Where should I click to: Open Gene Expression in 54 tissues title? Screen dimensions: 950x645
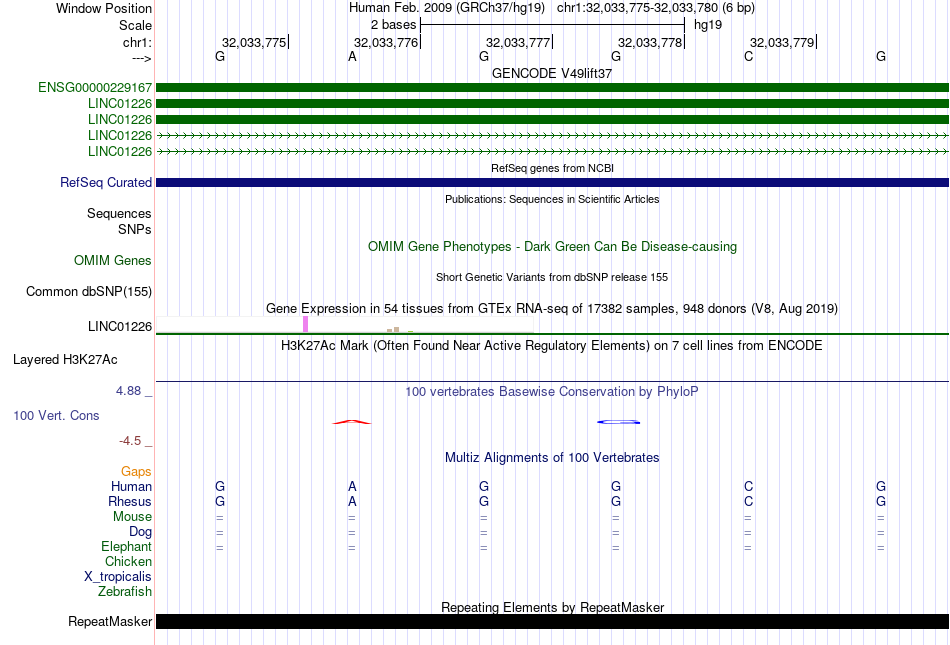[x=552, y=309]
